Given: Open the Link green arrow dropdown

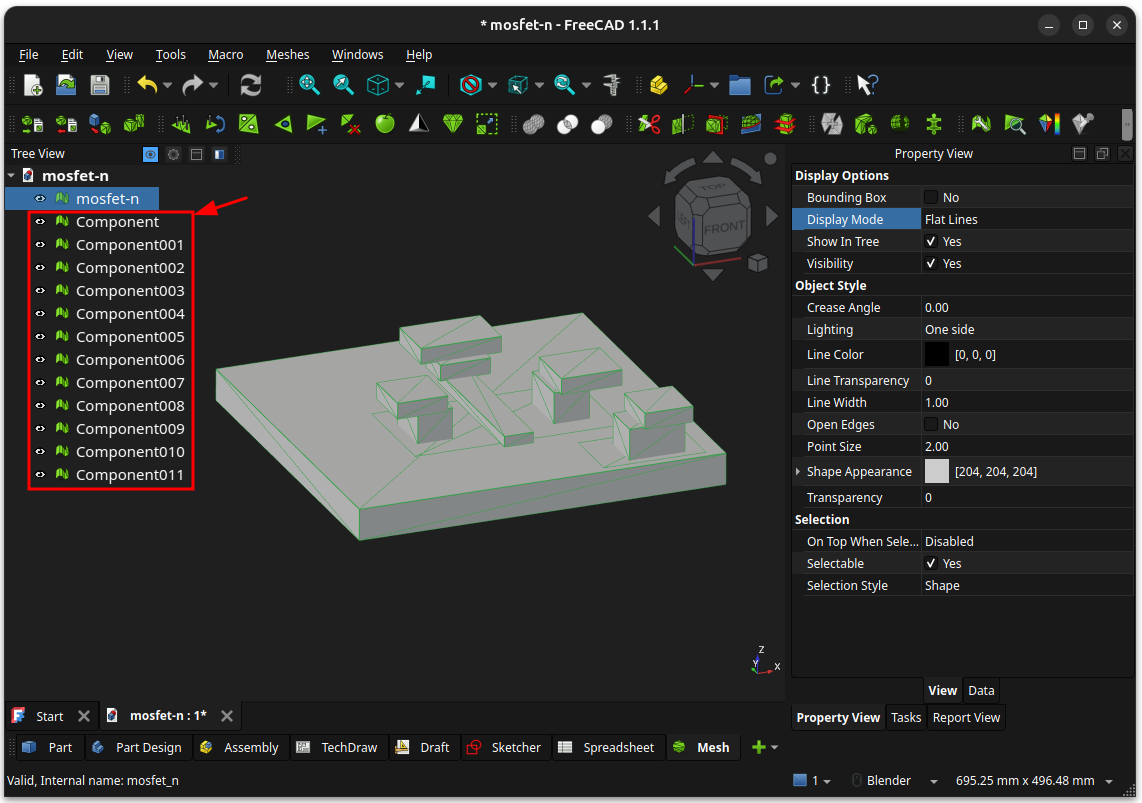Looking at the screenshot, I should tap(795, 85).
